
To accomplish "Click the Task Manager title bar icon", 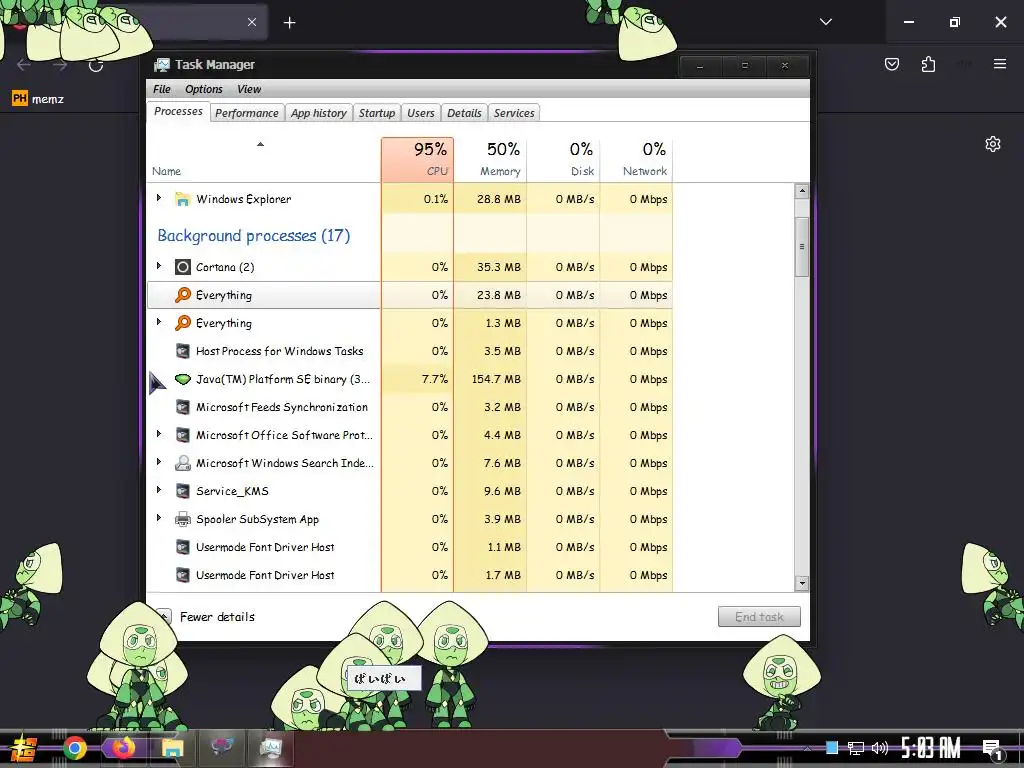I will coord(161,65).
